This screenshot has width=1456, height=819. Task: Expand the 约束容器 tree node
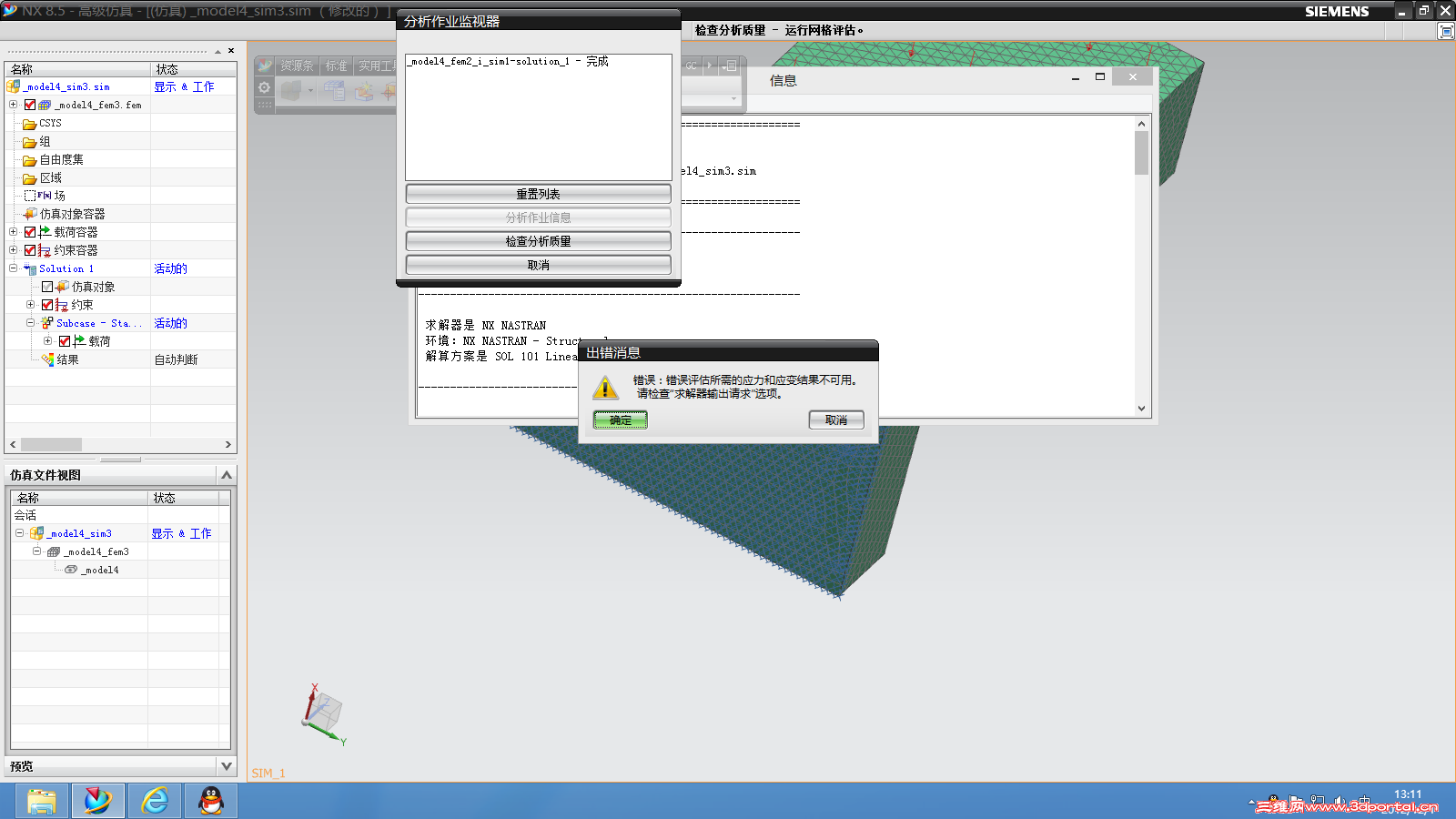point(14,250)
